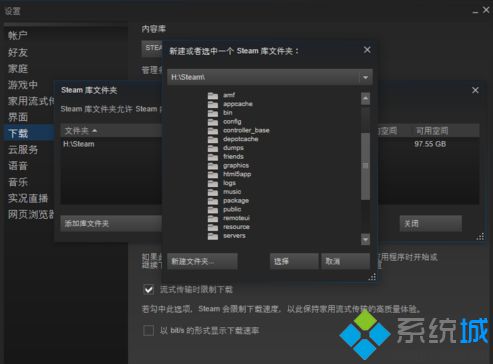Click 添加库文件夹 button
493x364 pixels.
(111, 224)
